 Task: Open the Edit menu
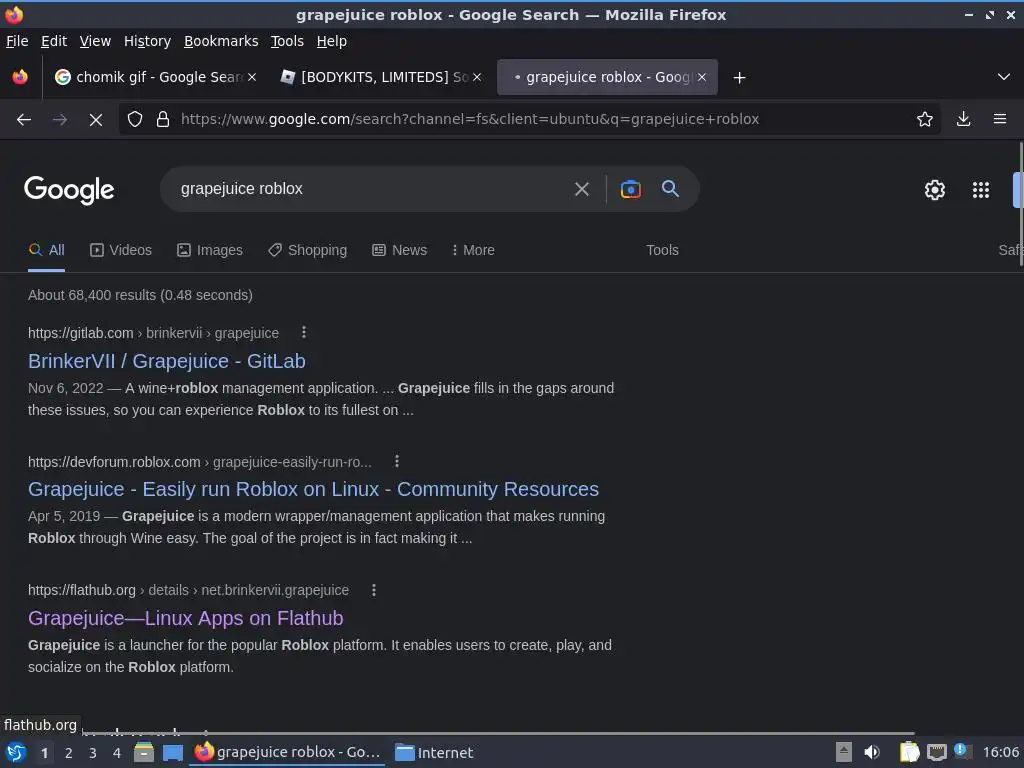coord(54,41)
